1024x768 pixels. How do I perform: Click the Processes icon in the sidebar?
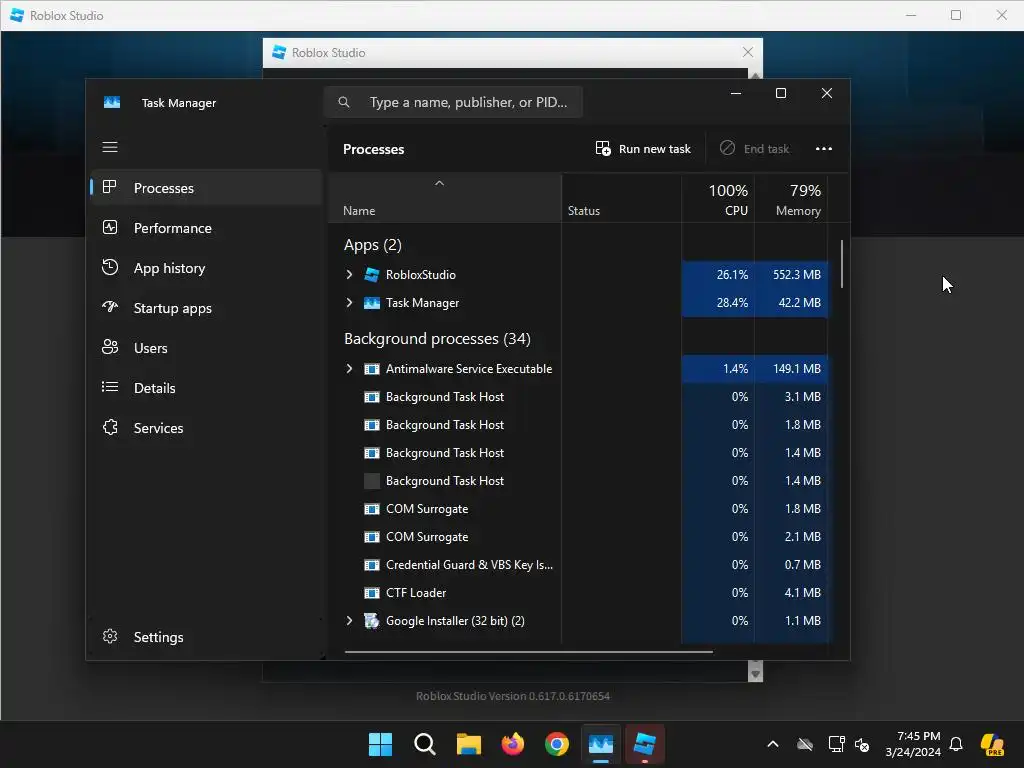tap(110, 187)
